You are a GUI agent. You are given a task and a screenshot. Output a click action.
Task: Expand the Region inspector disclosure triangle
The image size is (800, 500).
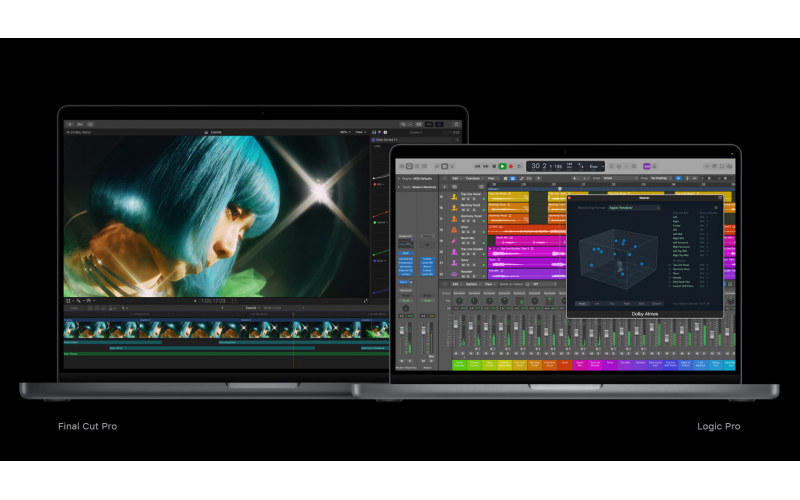click(x=399, y=179)
